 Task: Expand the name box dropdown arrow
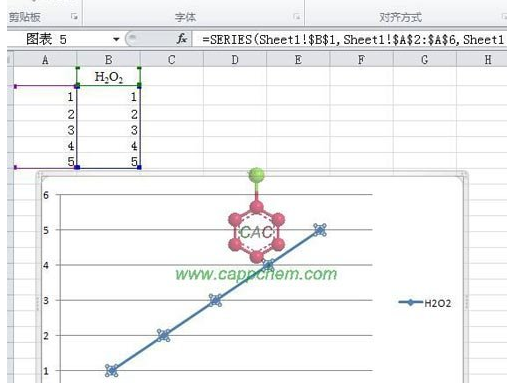[116, 39]
